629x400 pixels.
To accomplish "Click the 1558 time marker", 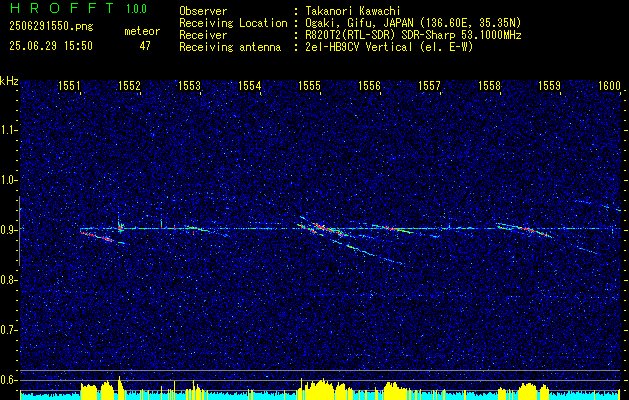I will [x=489, y=85].
